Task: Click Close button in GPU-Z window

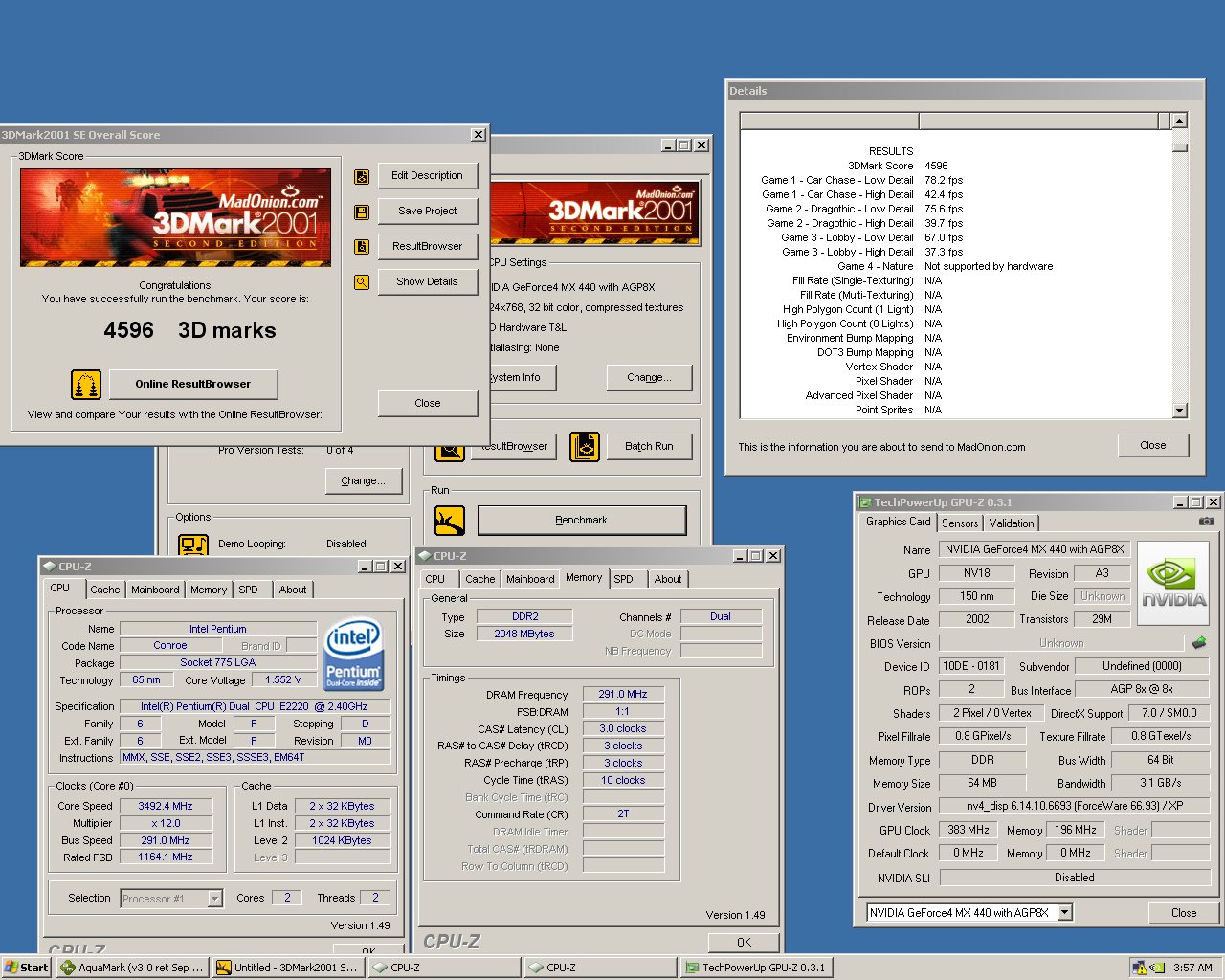Action: tap(1183, 913)
